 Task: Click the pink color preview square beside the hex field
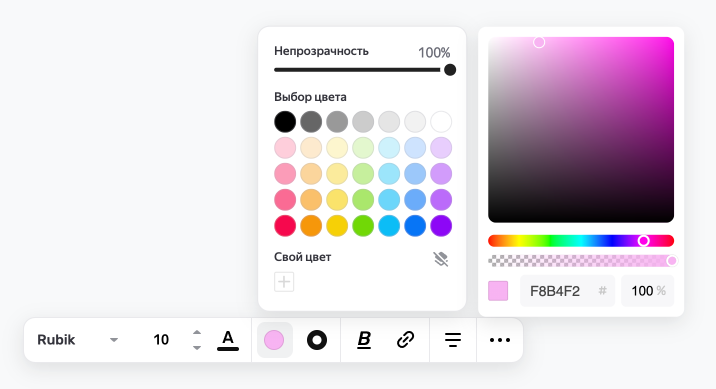coord(498,291)
